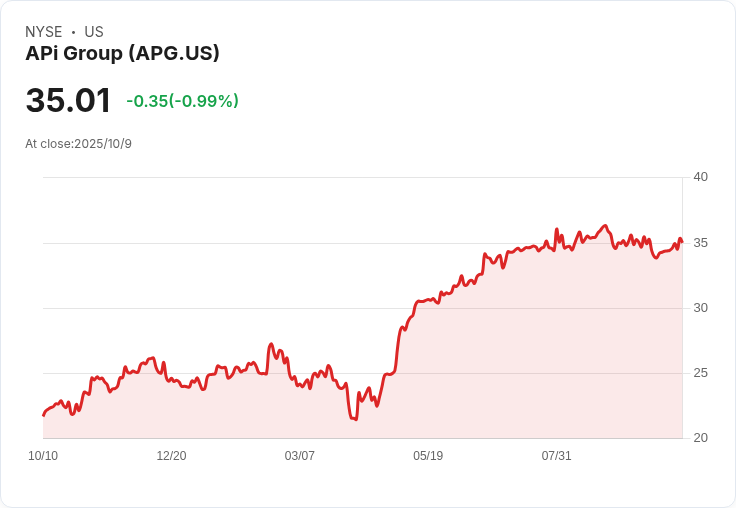736x508 pixels.
Task: Click the 12/20 date on x-axis
Action: pos(171,455)
